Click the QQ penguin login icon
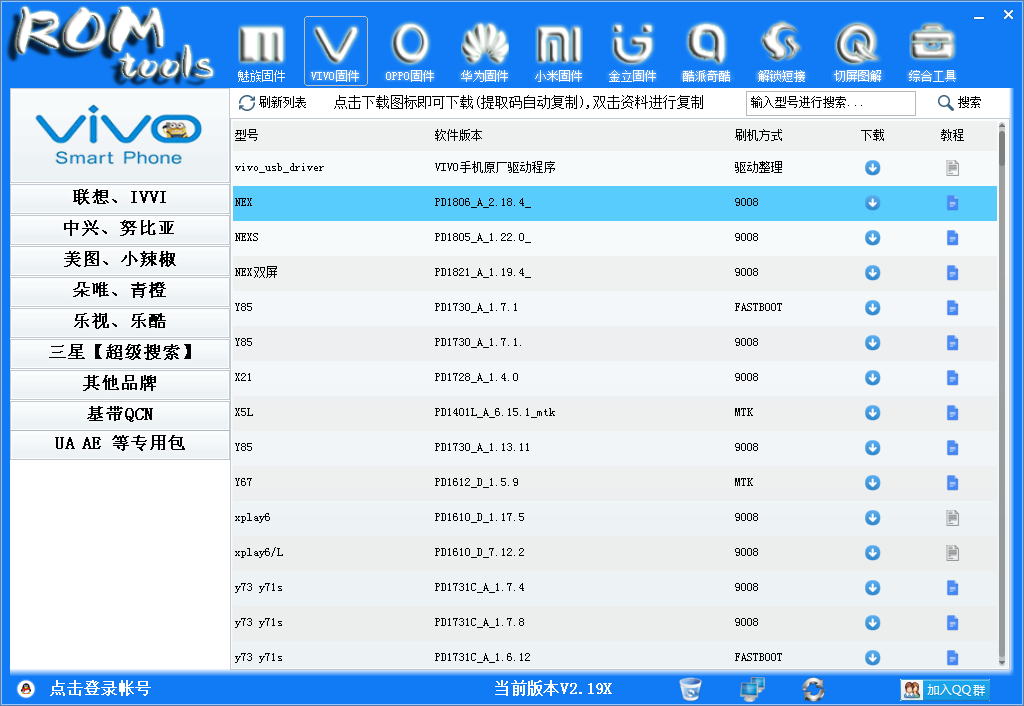 [x=26, y=688]
